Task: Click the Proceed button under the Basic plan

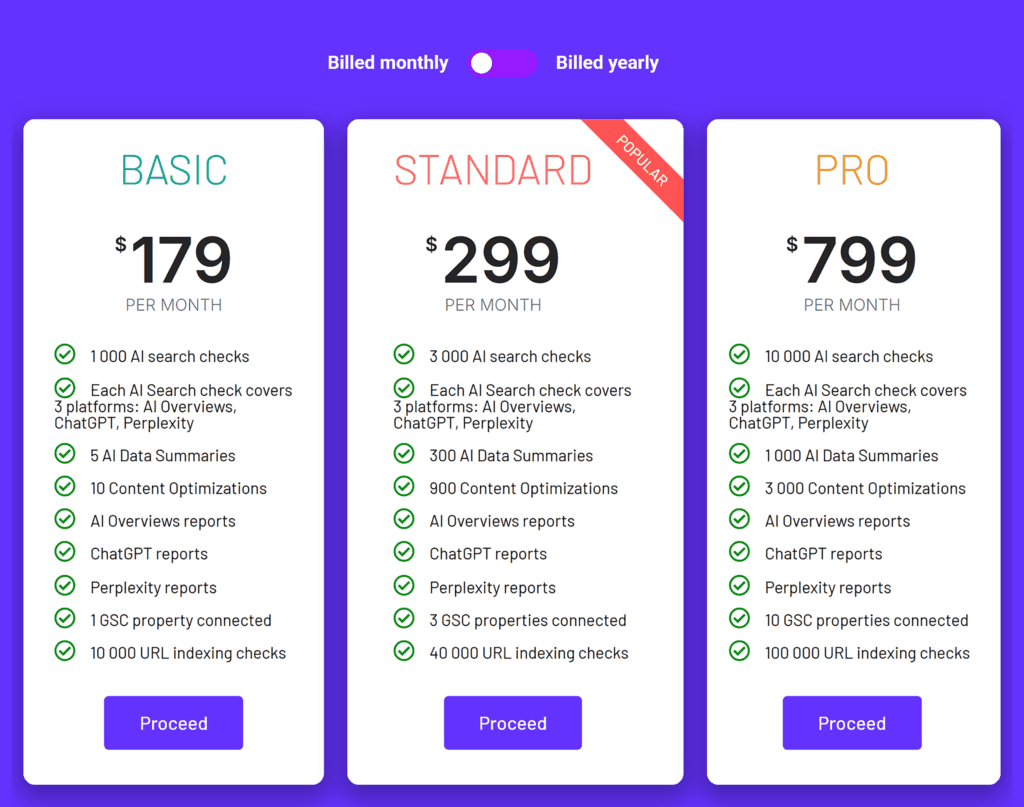Action: coord(173,722)
